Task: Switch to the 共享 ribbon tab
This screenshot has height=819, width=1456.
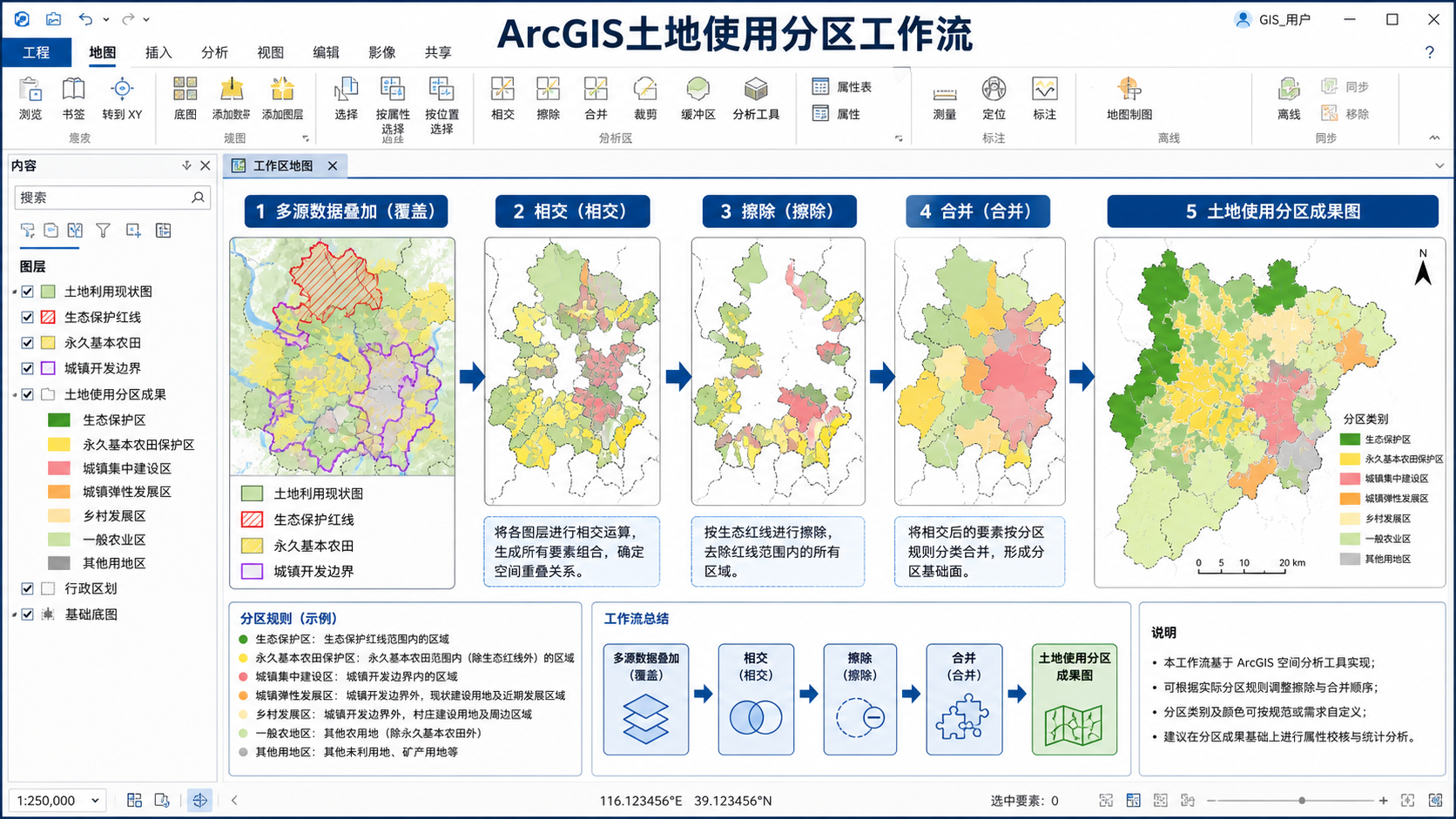Action: pyautogui.click(x=438, y=52)
